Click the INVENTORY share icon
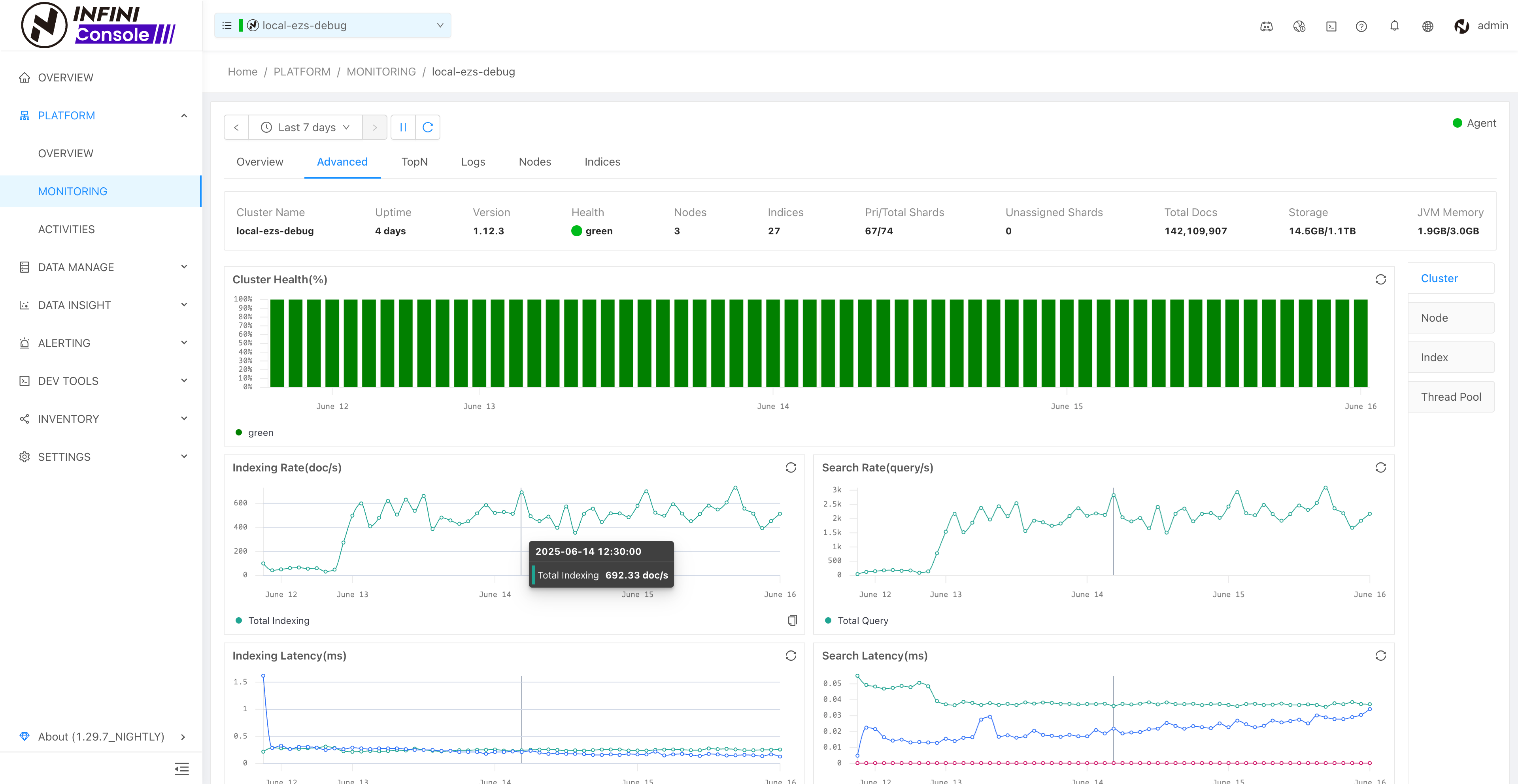The image size is (1518, 784). pos(24,419)
